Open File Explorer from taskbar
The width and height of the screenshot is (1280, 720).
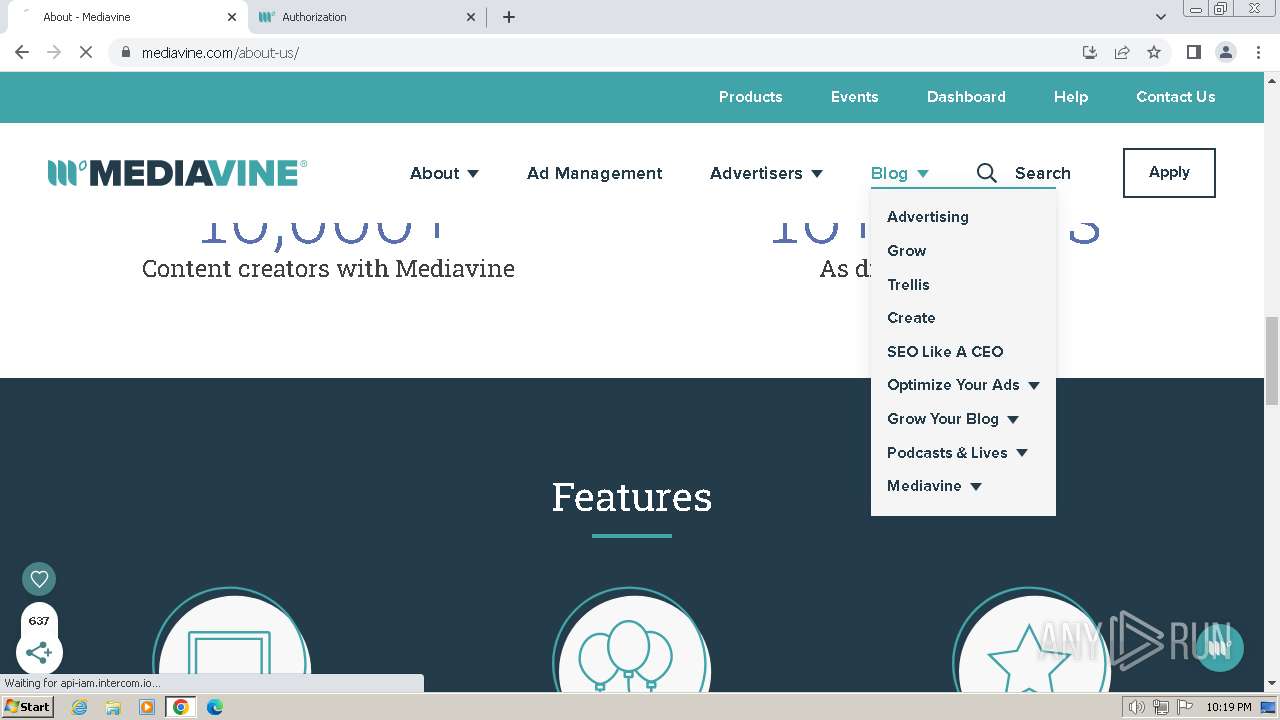[113, 707]
